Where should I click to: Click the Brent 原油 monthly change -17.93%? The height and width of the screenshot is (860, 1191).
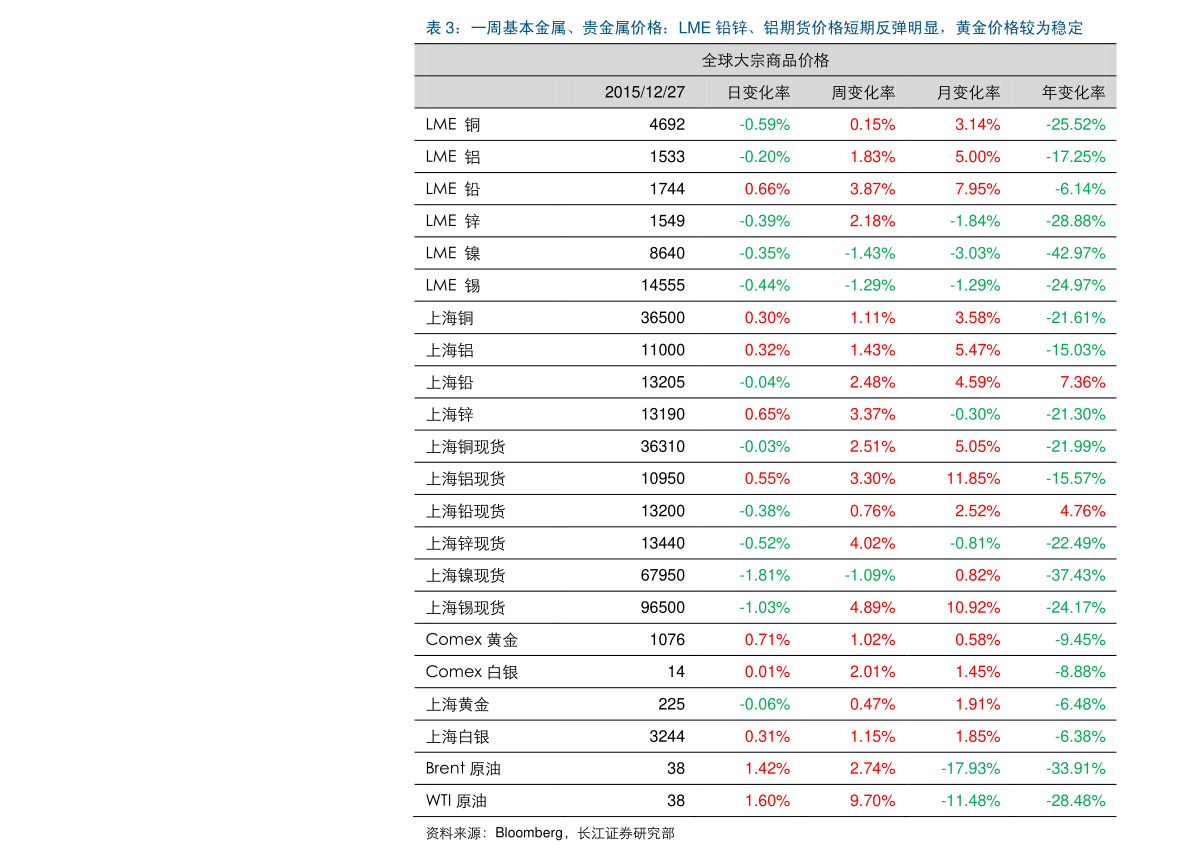click(x=971, y=768)
